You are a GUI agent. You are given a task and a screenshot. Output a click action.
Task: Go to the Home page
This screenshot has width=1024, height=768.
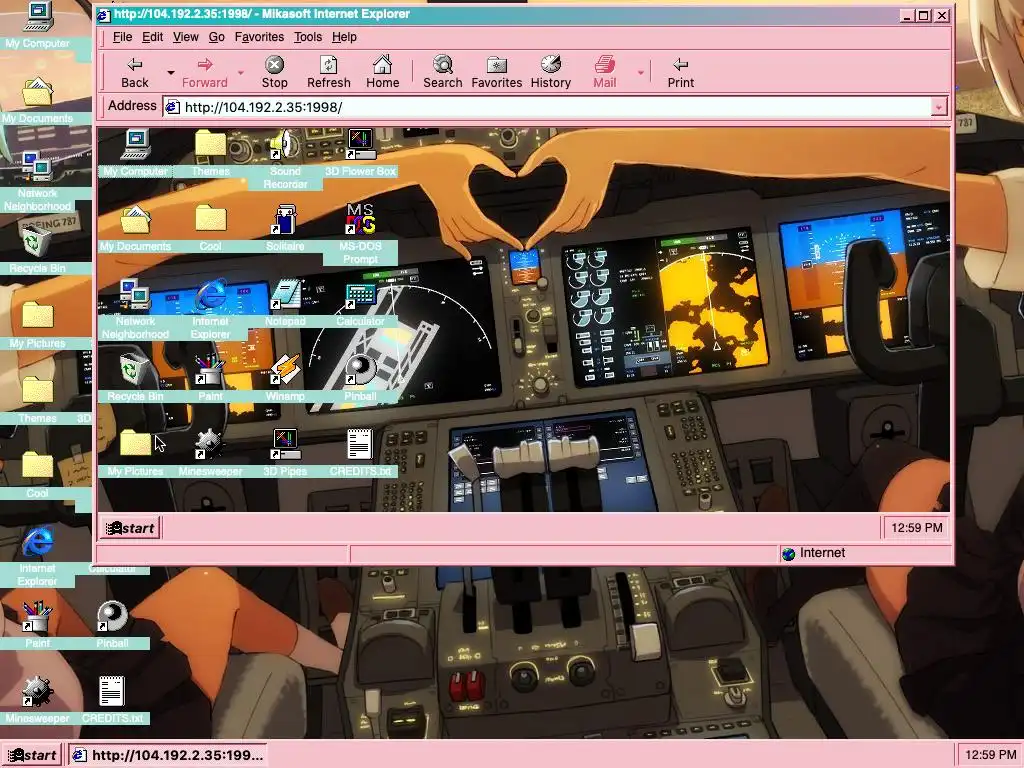[382, 72]
